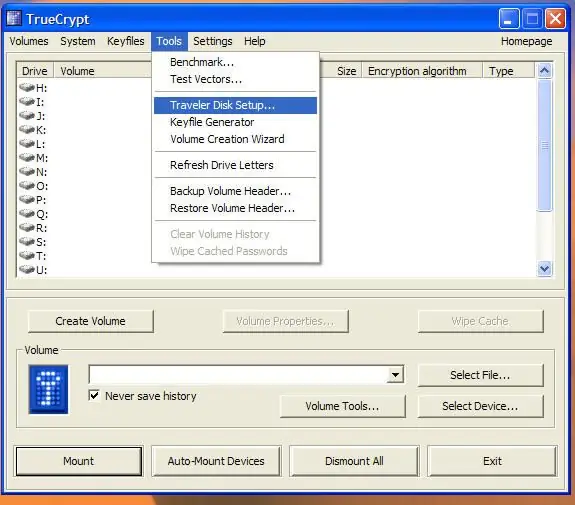The image size is (575, 505).
Task: Select drive S: icon in the list
Action: click(x=27, y=242)
